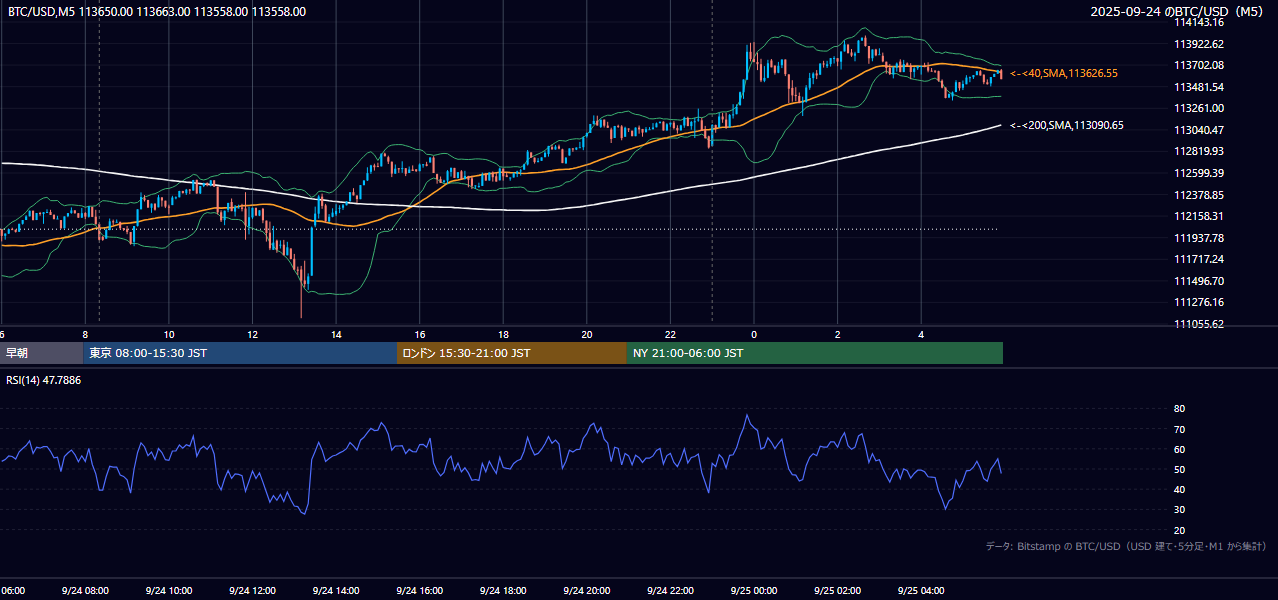Click the 9/24 18:00 bottom time label

(x=503, y=591)
